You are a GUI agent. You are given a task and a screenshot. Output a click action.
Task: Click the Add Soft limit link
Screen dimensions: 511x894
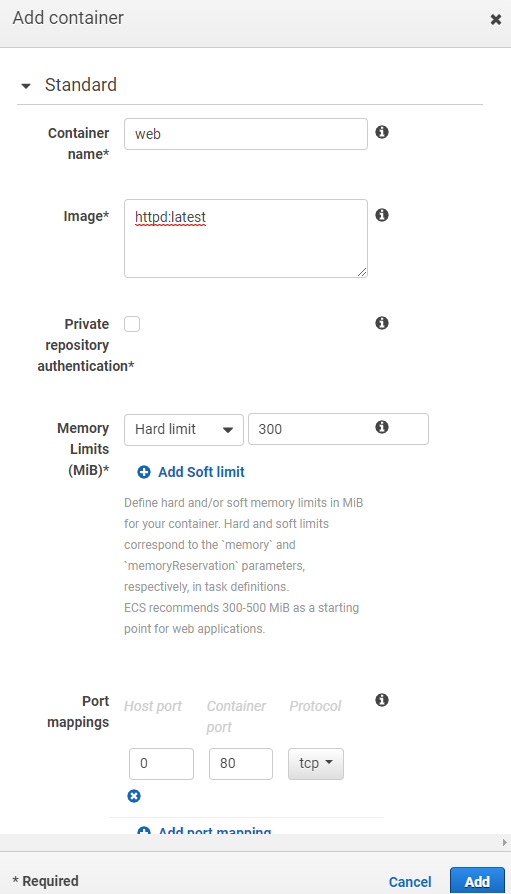201,472
